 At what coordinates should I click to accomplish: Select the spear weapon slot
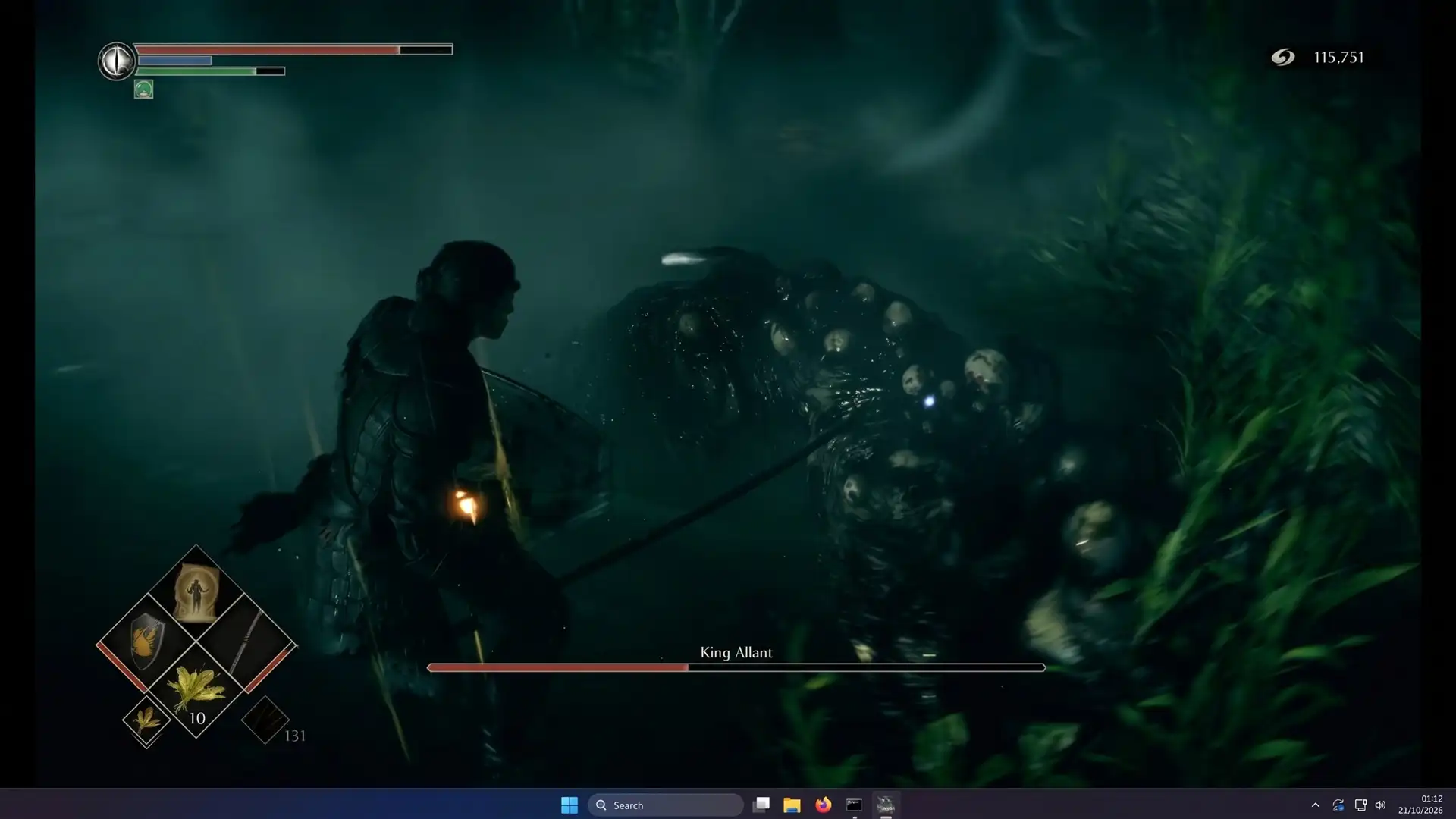pyautogui.click(x=246, y=642)
